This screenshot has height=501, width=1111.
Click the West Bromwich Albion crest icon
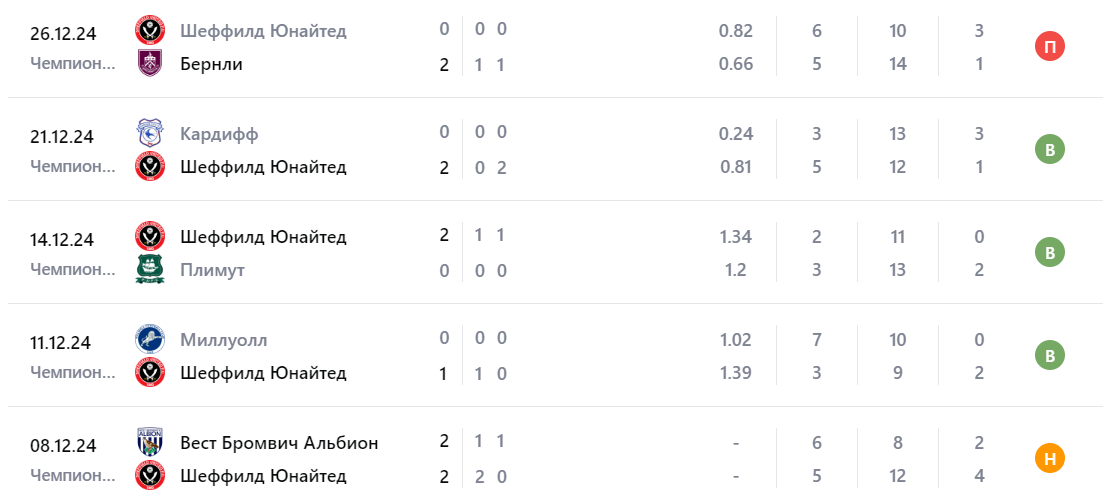(x=149, y=442)
